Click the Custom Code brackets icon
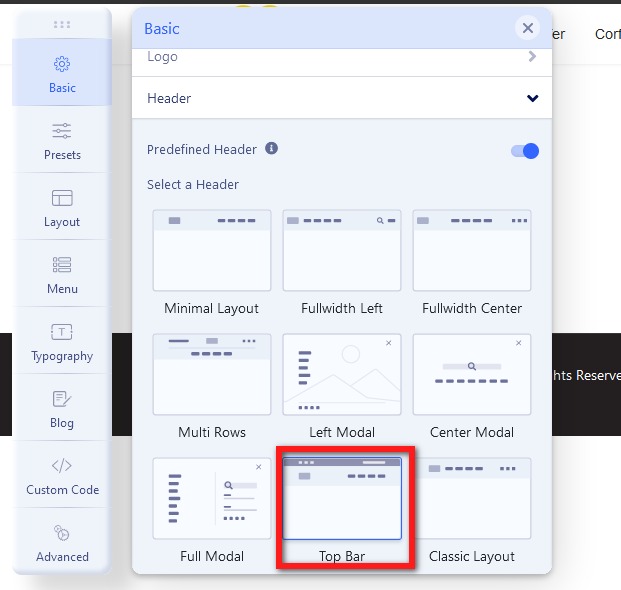 (x=62, y=466)
